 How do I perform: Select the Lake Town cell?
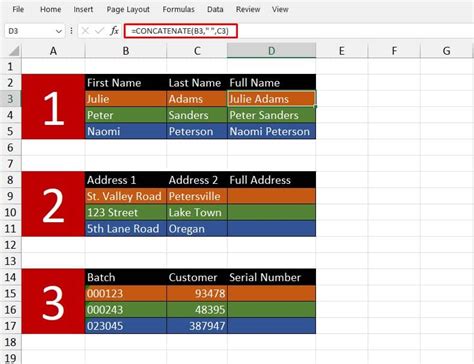(x=197, y=212)
